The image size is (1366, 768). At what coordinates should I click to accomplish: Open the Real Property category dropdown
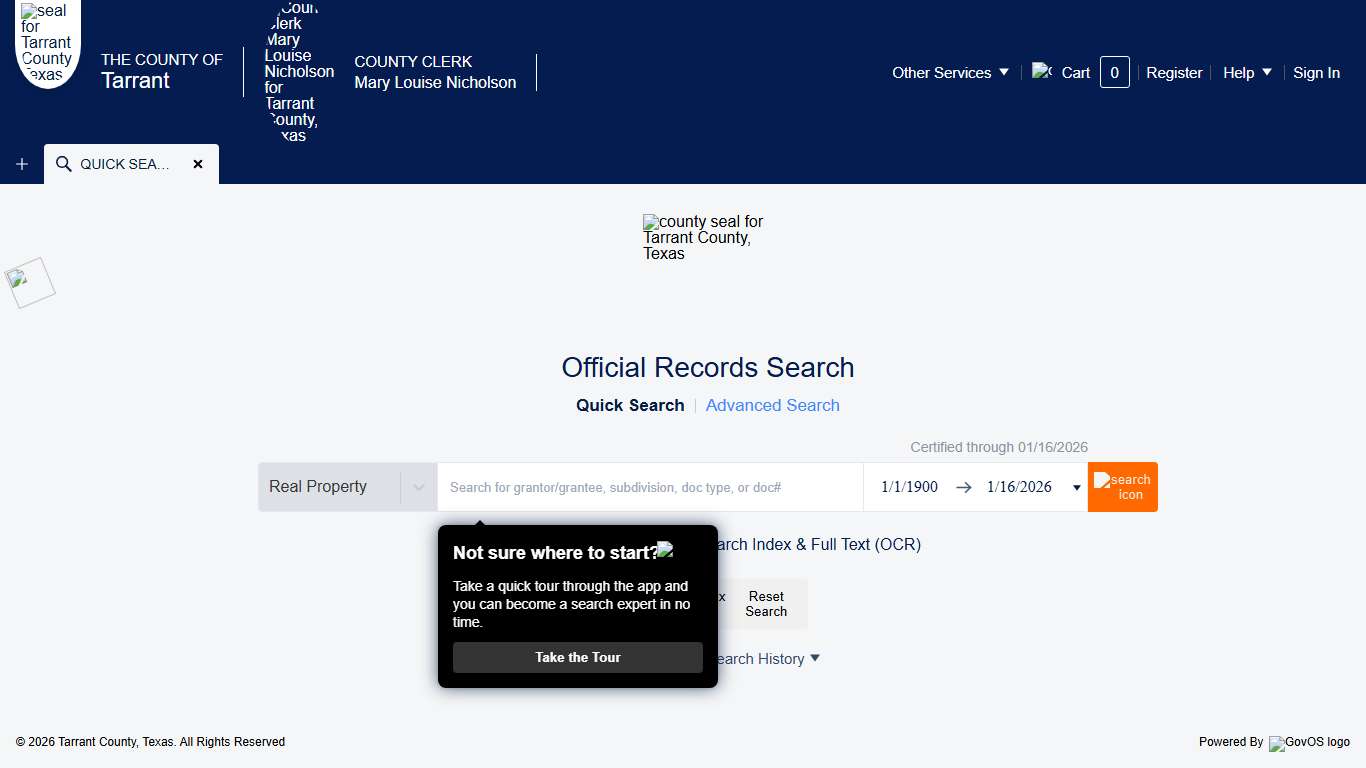tap(347, 487)
